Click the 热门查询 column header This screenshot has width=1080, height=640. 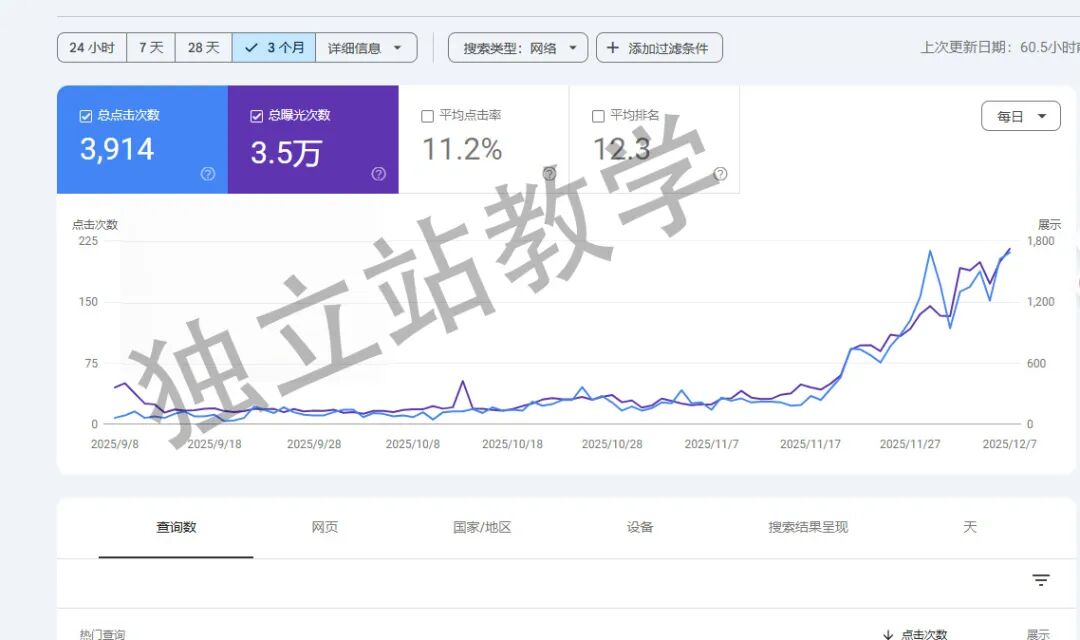(103, 634)
